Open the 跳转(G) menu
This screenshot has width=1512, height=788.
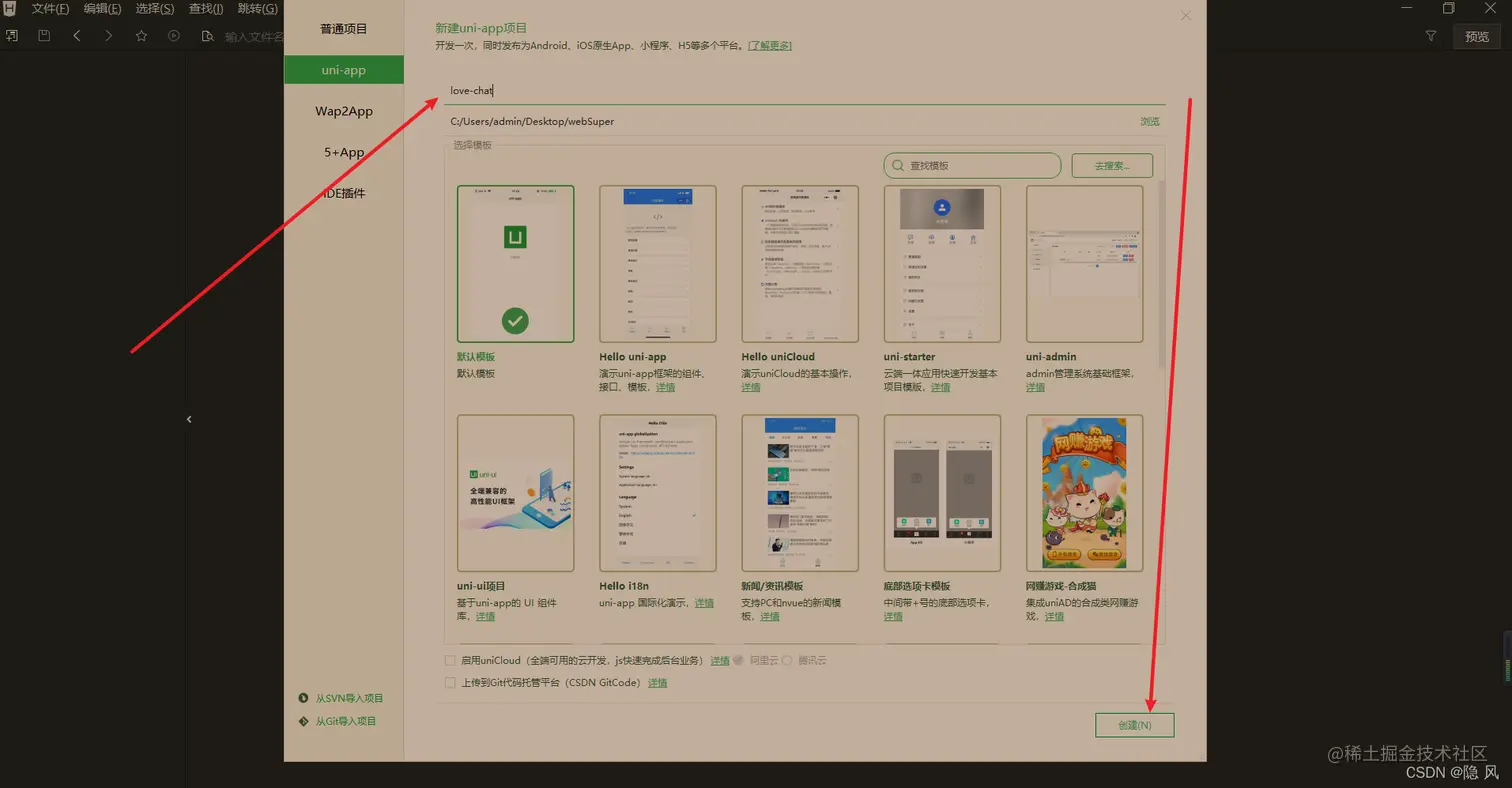(x=258, y=9)
